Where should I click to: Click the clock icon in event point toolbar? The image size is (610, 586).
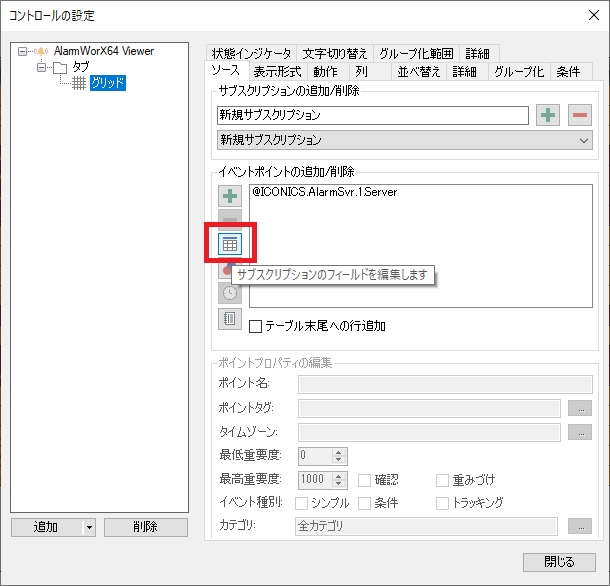click(230, 293)
